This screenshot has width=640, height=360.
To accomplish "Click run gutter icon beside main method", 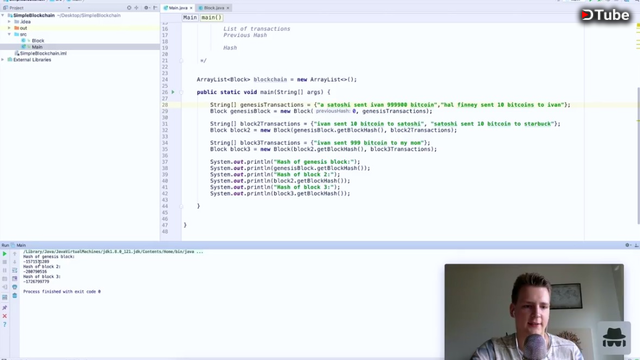I will point(173,92).
